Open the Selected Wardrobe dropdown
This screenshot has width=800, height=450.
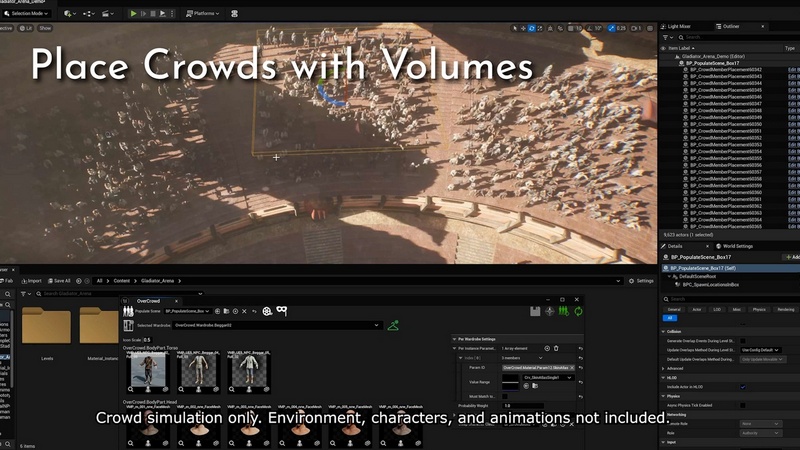click(x=276, y=325)
